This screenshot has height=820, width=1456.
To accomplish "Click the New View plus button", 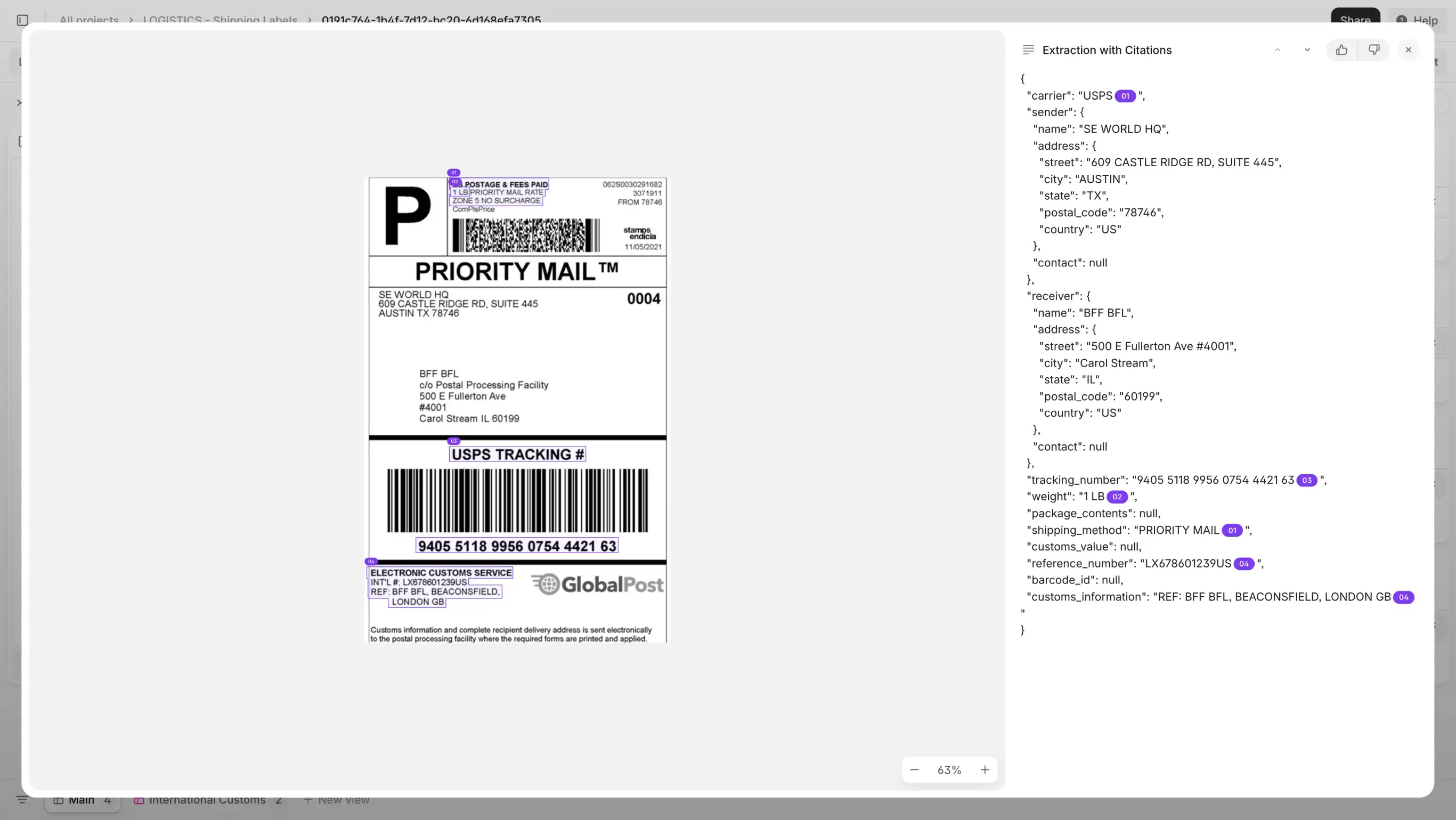I will click(x=308, y=799).
